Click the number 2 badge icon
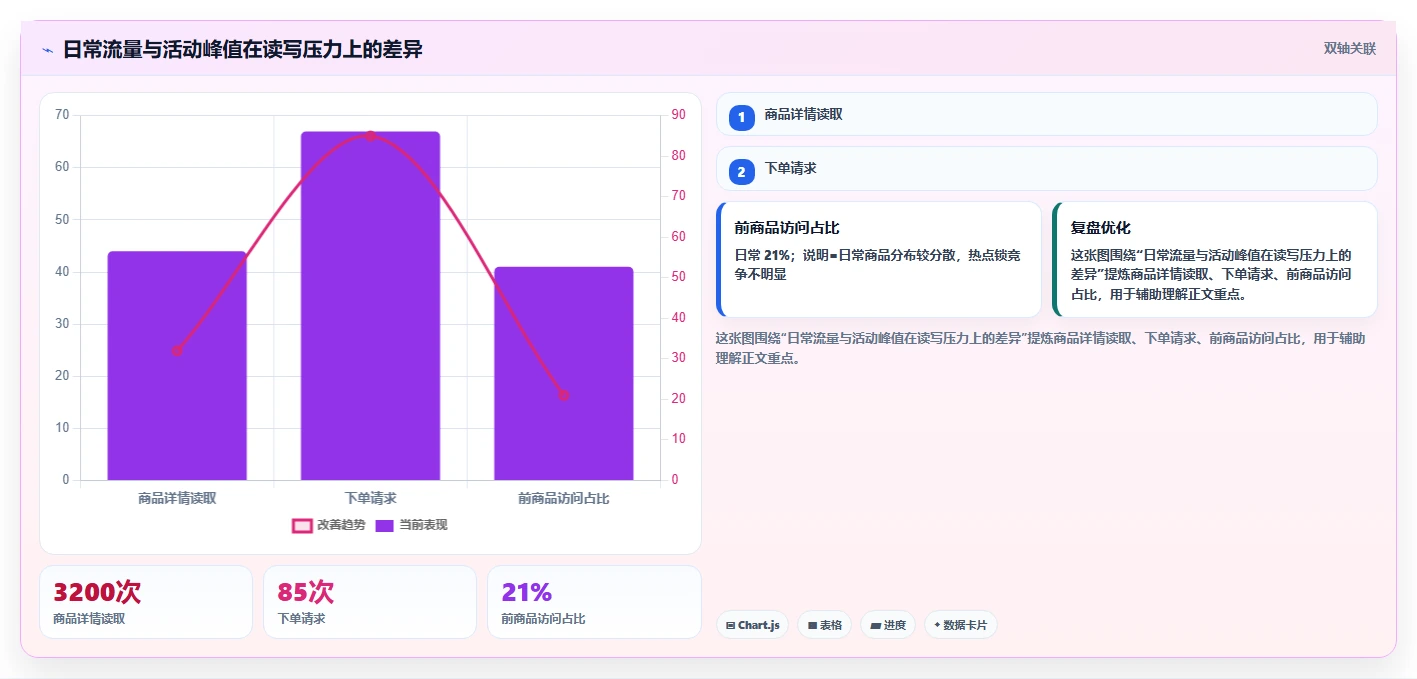Screen dimensions: 1417x679 [742, 172]
